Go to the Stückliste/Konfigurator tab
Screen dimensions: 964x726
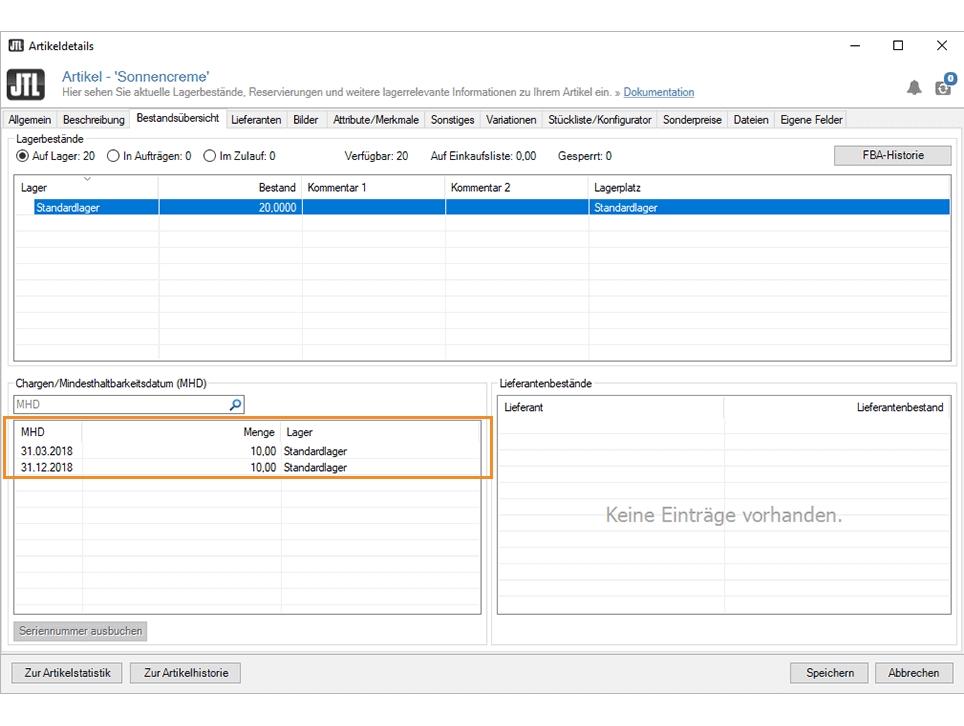tap(600, 120)
